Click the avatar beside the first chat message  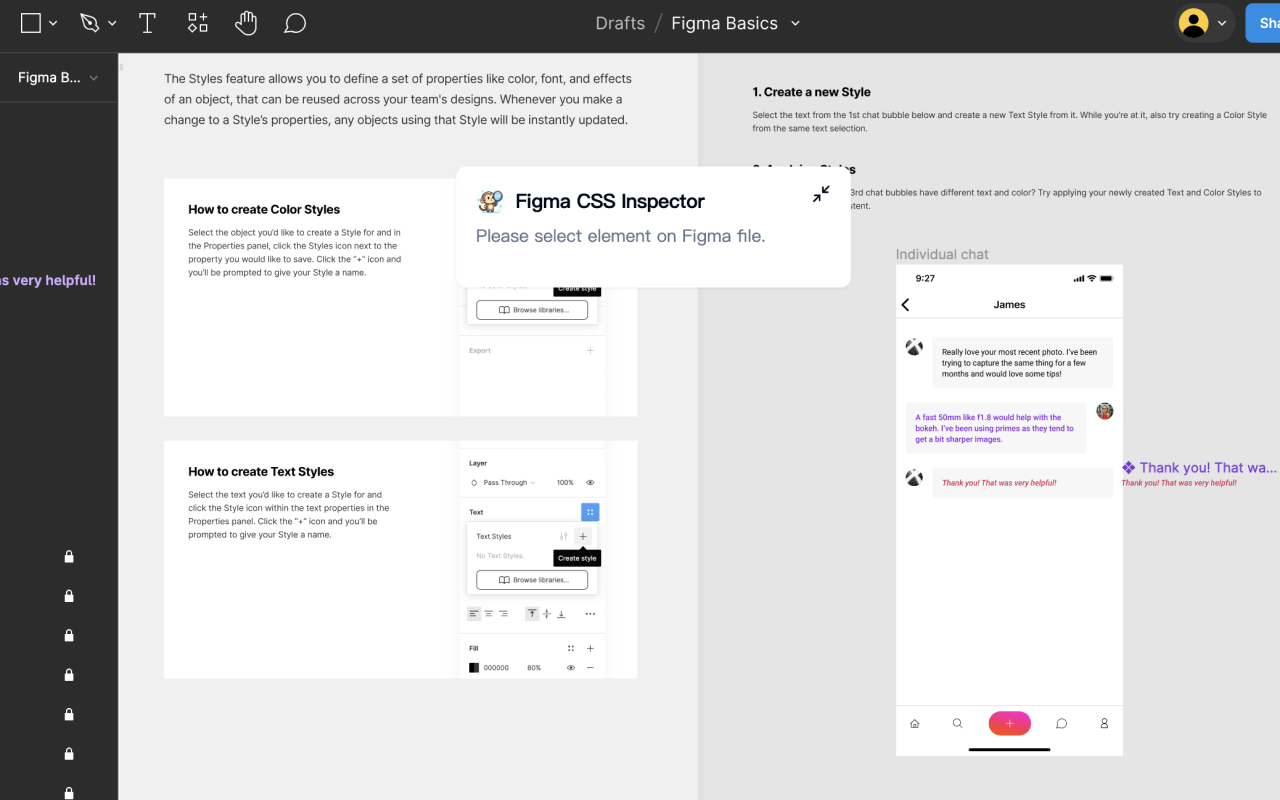click(914, 347)
